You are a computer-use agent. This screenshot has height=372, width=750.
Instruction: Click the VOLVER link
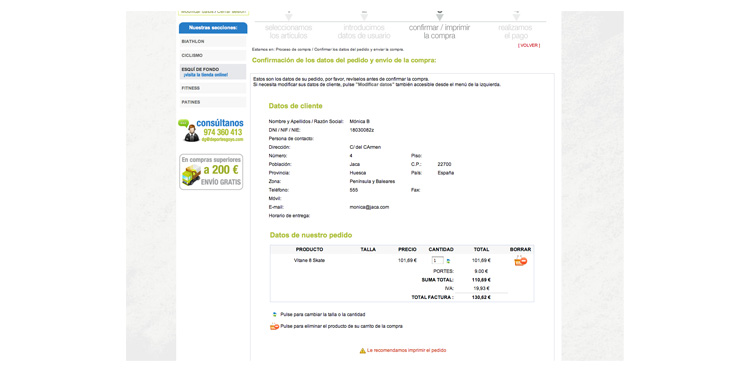click(x=529, y=45)
